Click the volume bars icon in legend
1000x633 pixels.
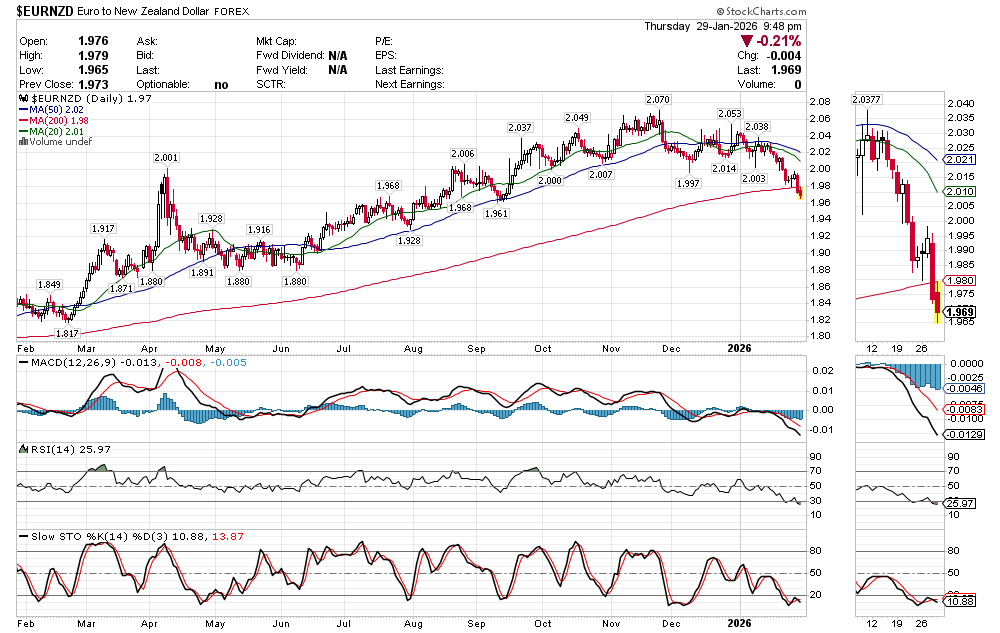coord(23,142)
